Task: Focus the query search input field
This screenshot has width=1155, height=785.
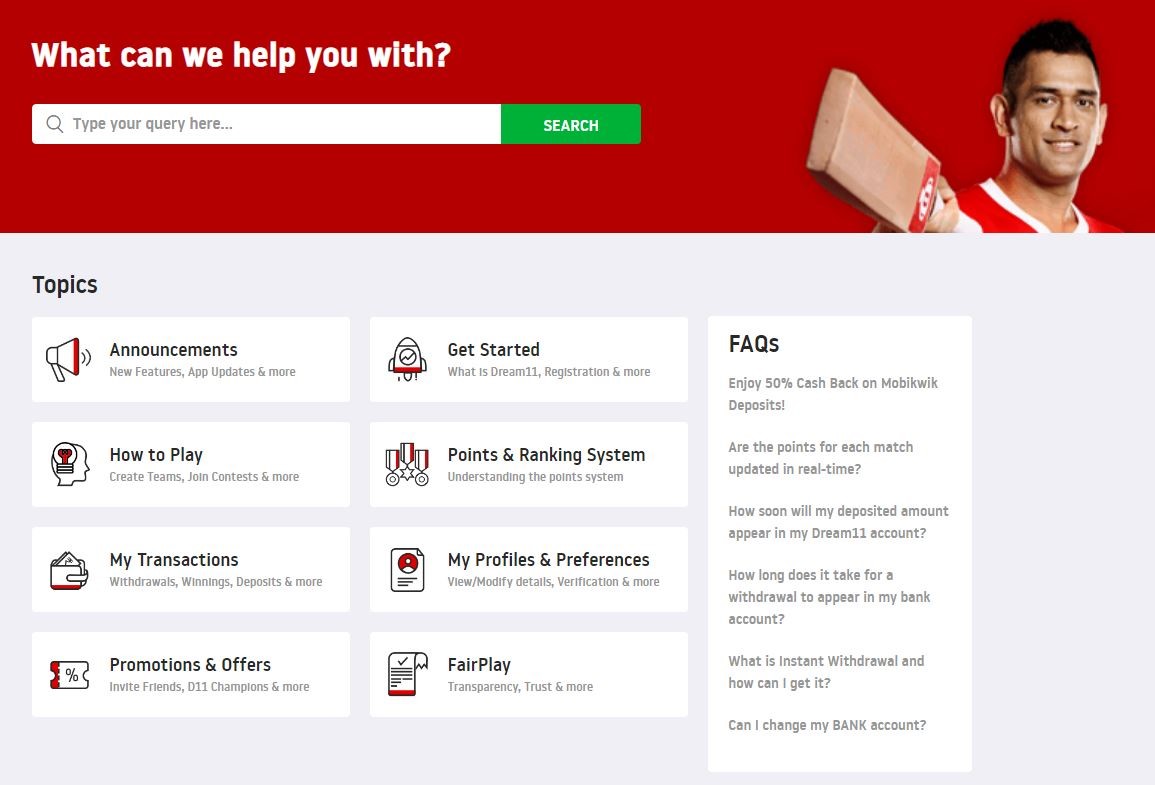Action: (x=267, y=124)
